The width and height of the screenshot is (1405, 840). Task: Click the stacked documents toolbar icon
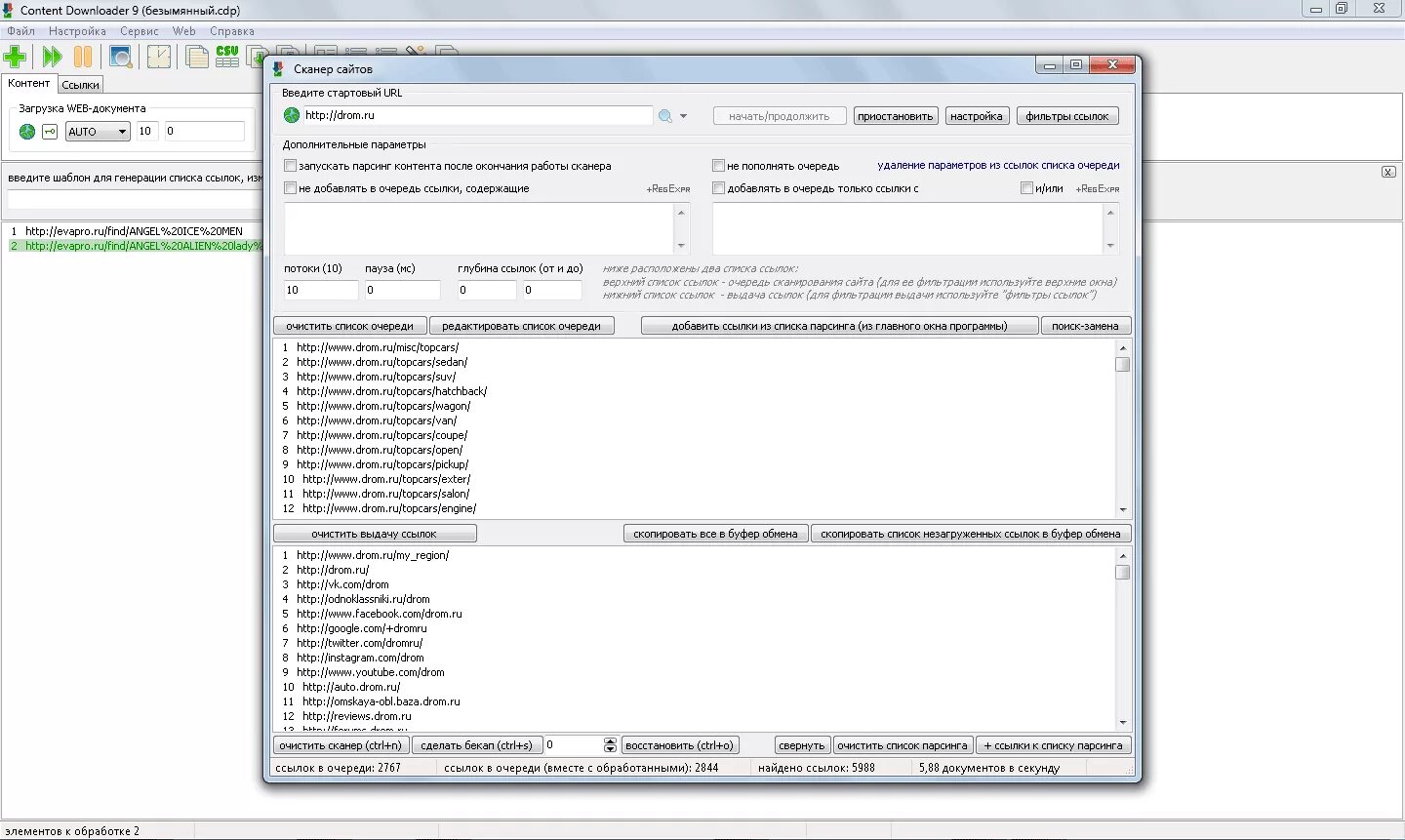(x=197, y=57)
